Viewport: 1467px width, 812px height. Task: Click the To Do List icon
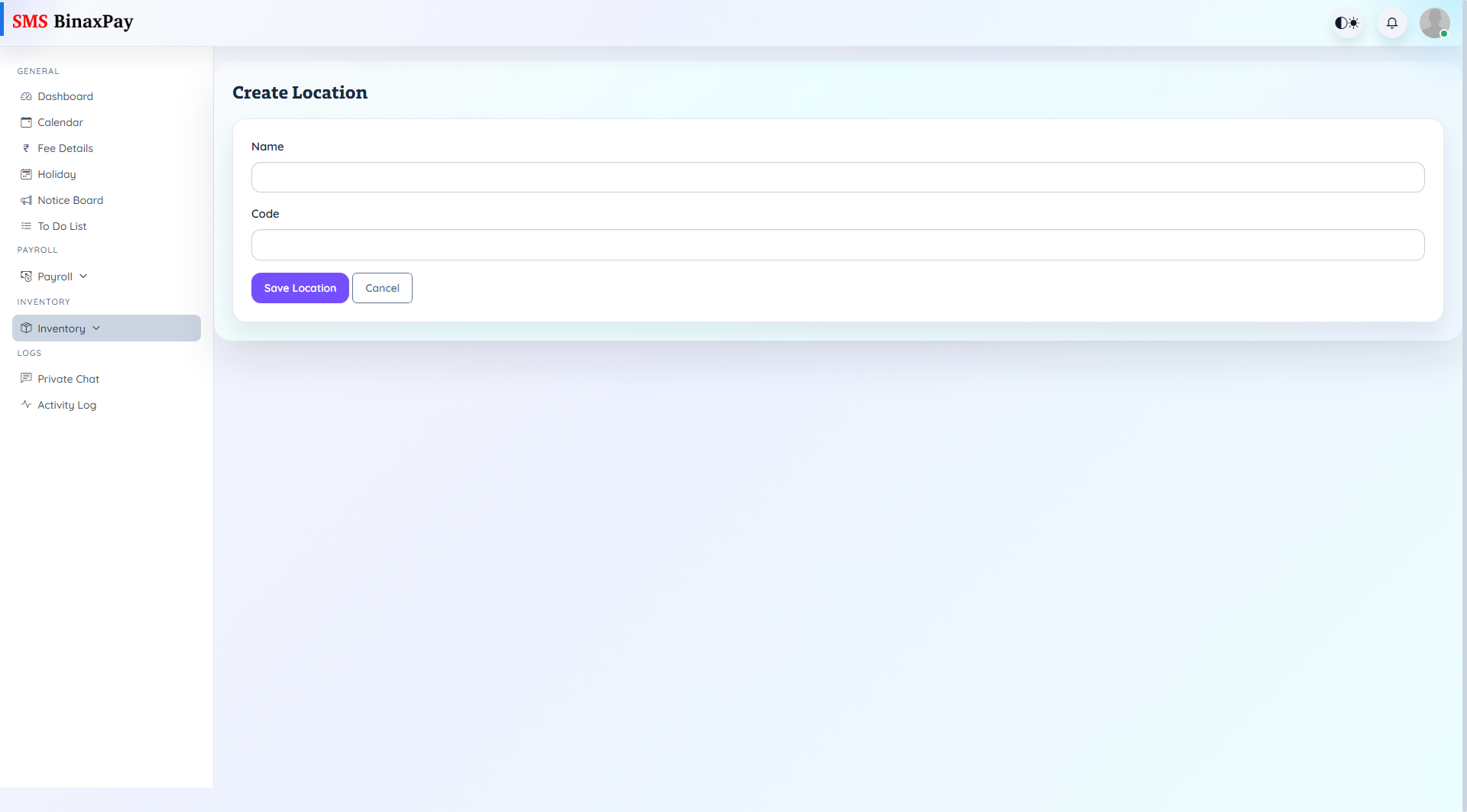coord(26,226)
